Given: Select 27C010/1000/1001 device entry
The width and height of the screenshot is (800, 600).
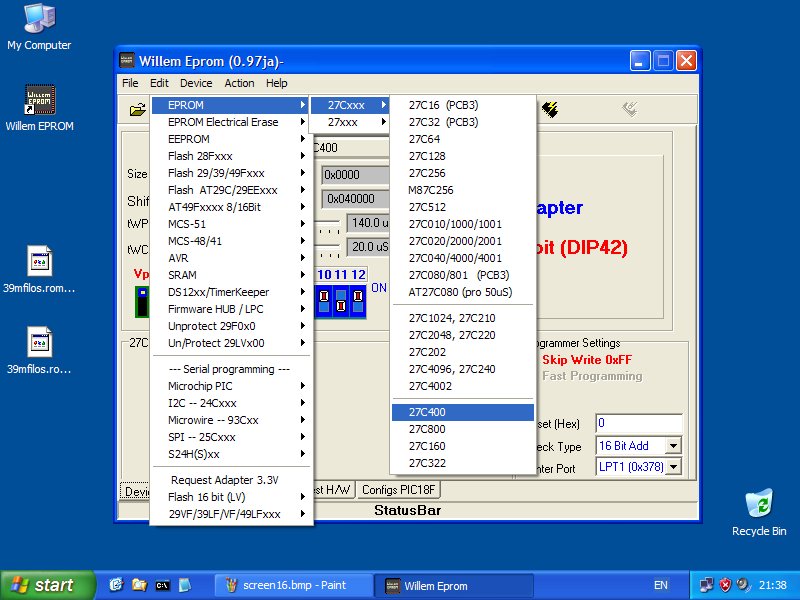Looking at the screenshot, I should (x=463, y=224).
